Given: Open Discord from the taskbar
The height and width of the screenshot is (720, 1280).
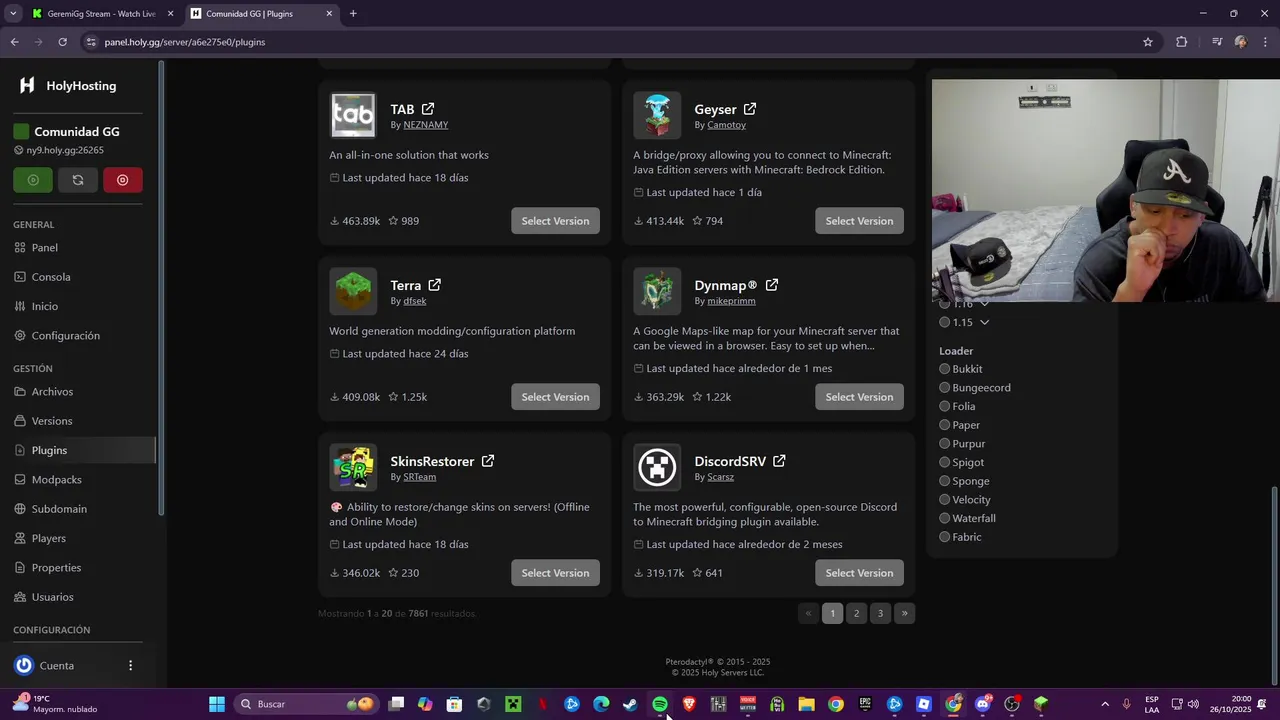Looking at the screenshot, I should 983,704.
